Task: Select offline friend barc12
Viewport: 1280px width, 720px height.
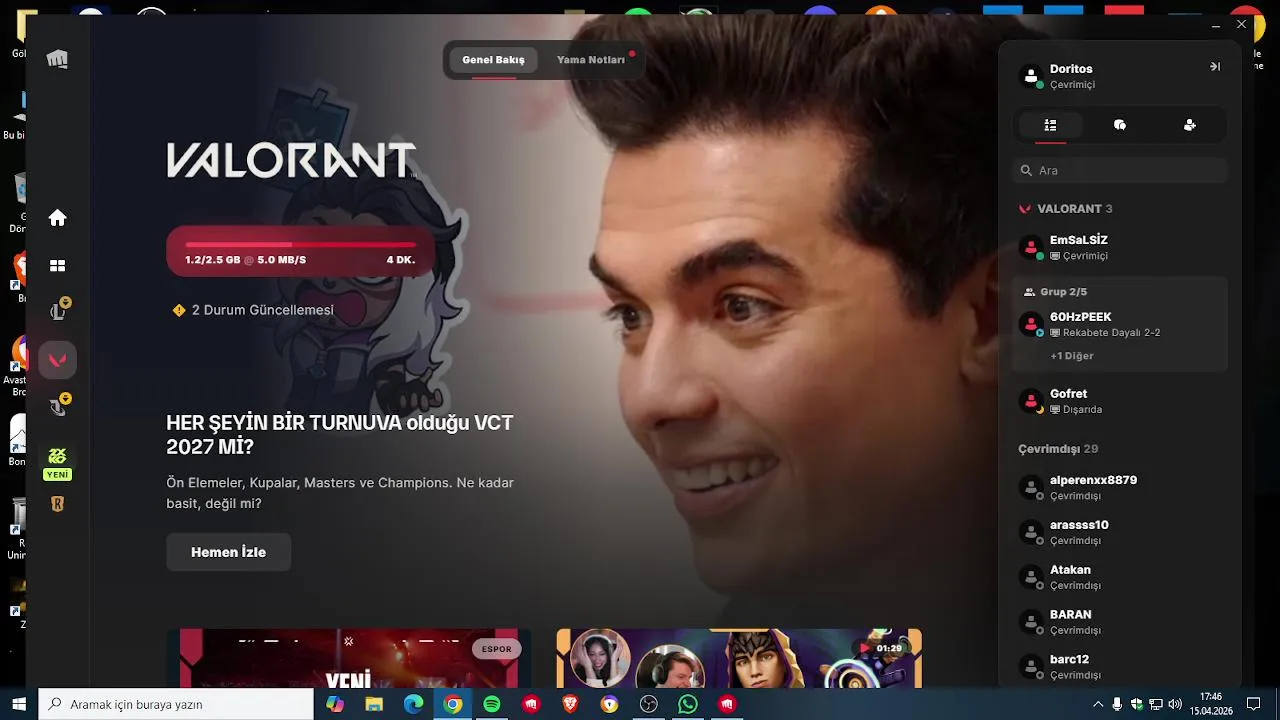Action: point(1120,667)
